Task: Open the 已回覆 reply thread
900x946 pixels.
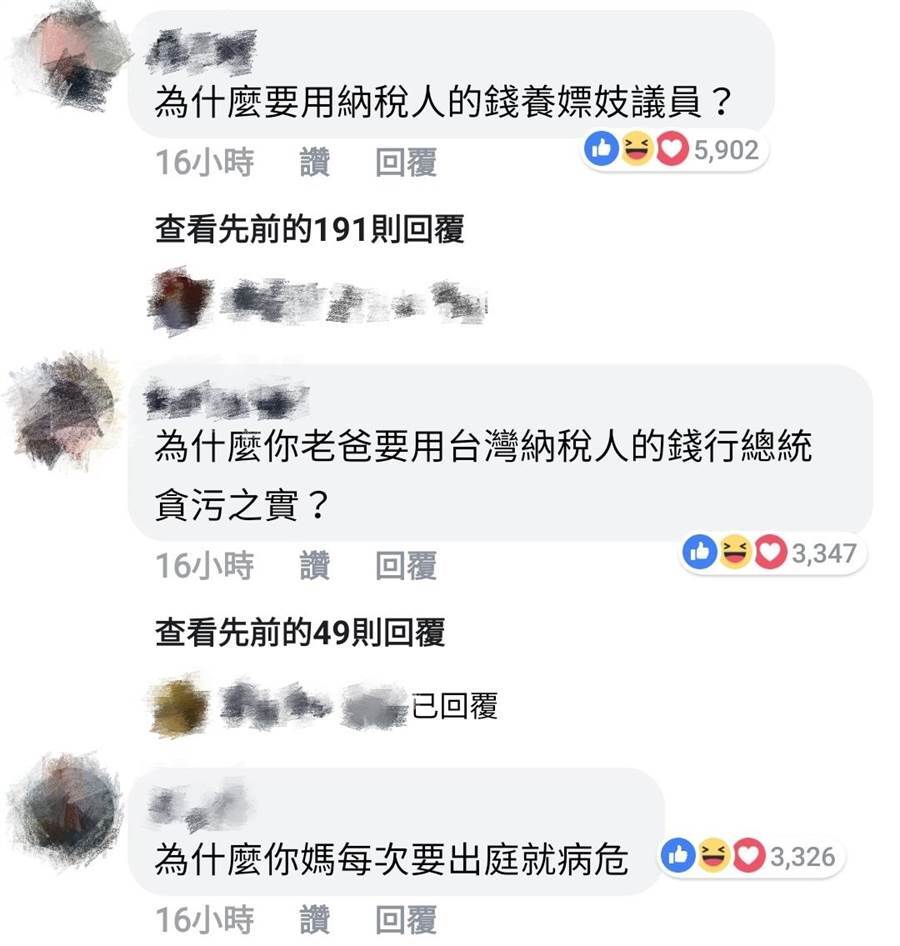Action: pyautogui.click(x=454, y=705)
